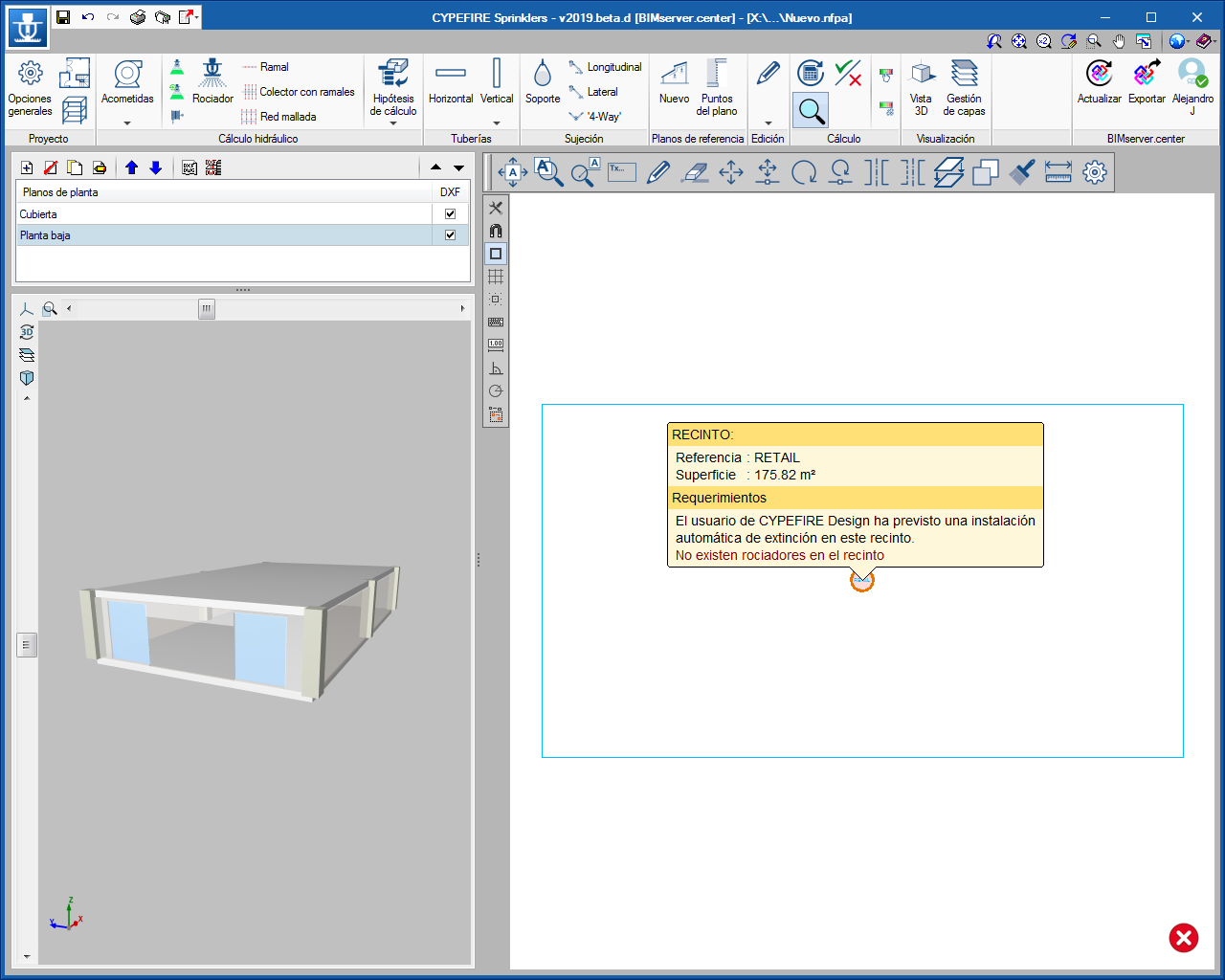
Task: Click the eraser tool in drawing toolbar
Action: (695, 172)
